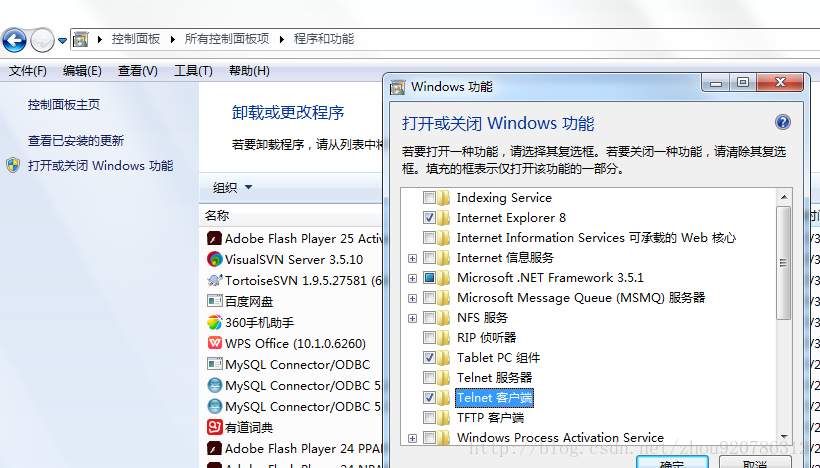Open the 组织 dropdown menu

coord(232,187)
